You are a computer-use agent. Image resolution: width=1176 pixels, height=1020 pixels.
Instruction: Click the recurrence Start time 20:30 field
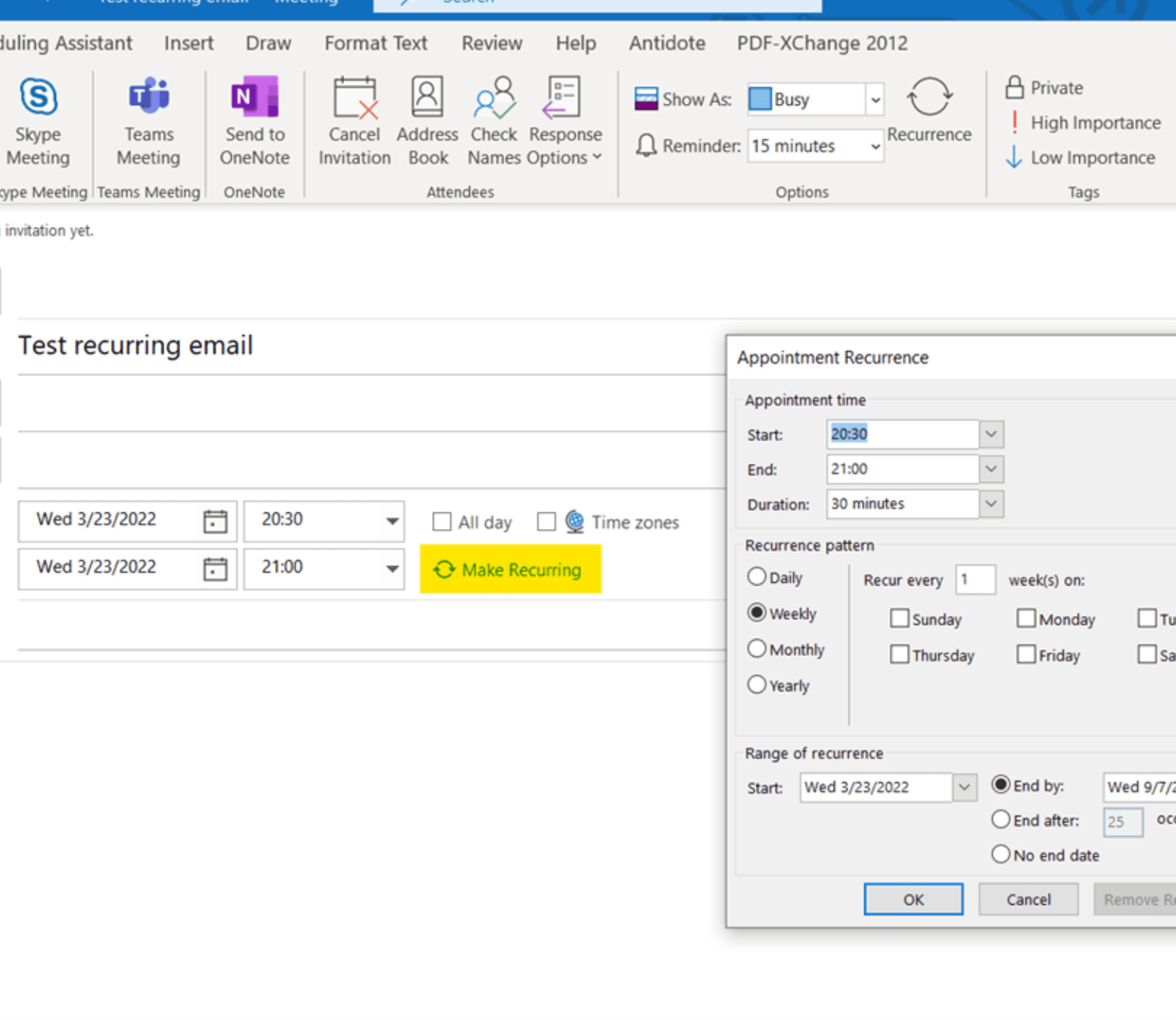903,434
